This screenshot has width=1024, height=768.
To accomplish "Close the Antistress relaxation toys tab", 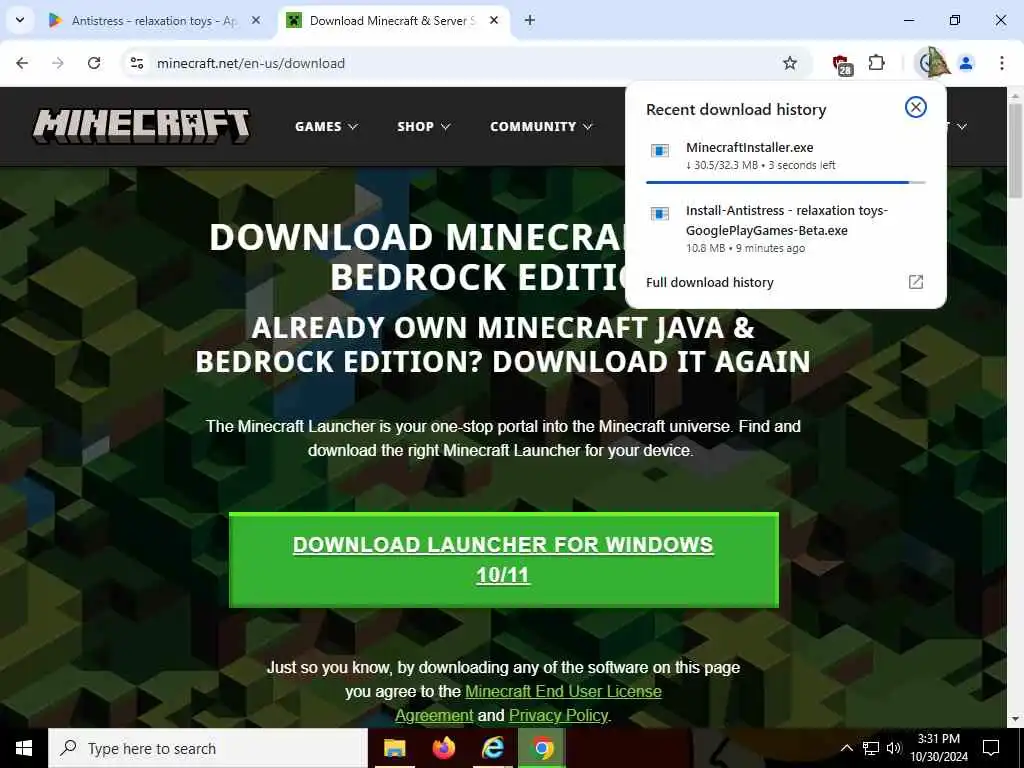I will (x=256, y=20).
